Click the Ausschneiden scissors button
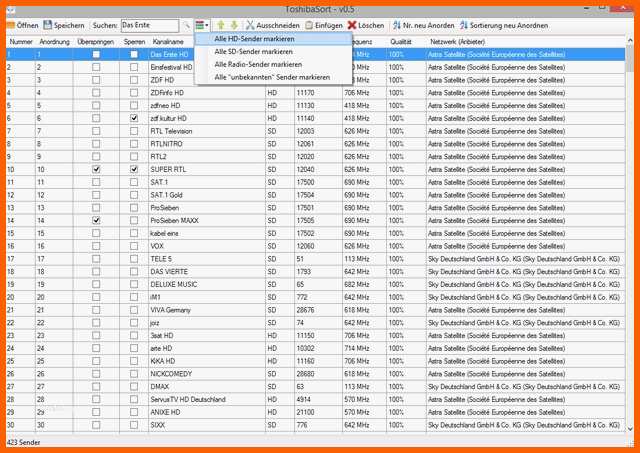The image size is (640, 453). coord(272,25)
